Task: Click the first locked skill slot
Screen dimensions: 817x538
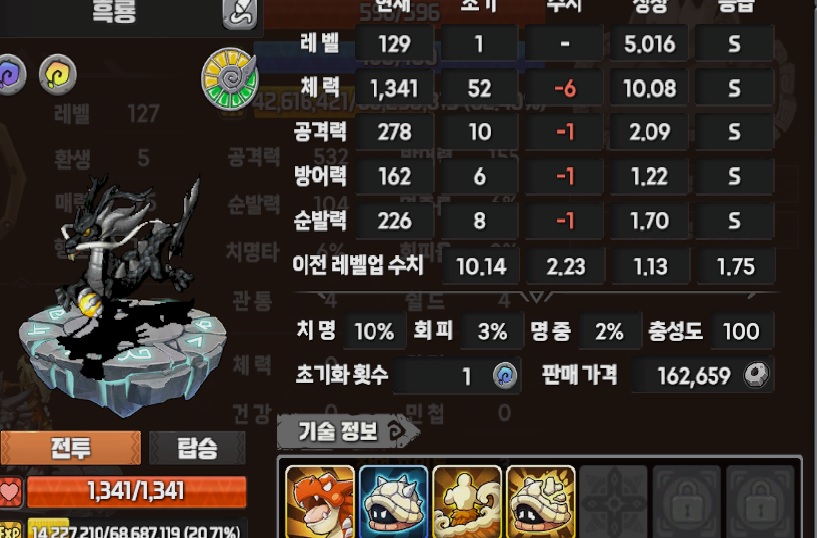Action: (687, 502)
